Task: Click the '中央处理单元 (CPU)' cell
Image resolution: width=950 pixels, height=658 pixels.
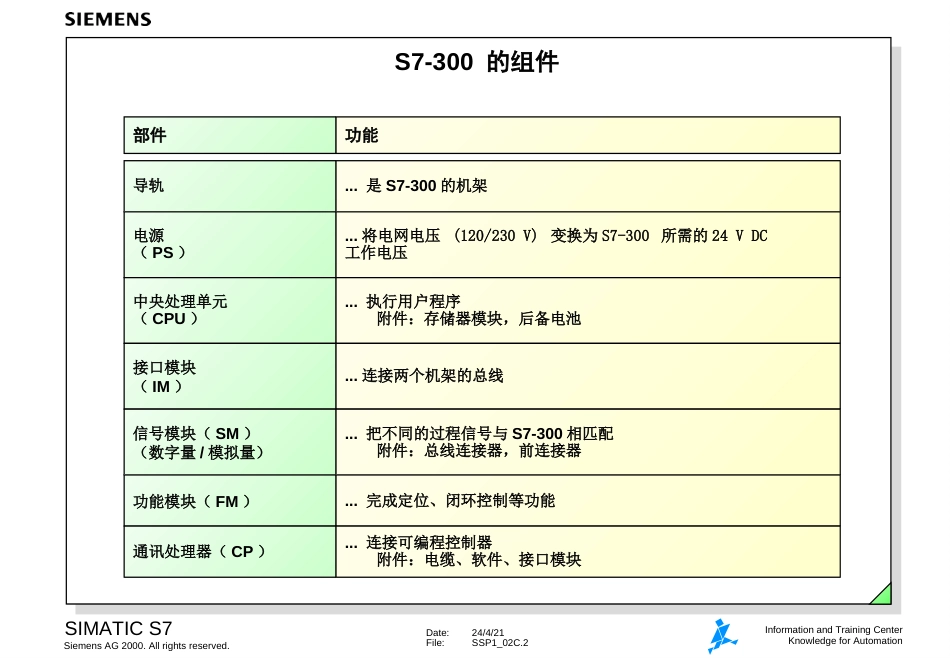Action: point(230,310)
